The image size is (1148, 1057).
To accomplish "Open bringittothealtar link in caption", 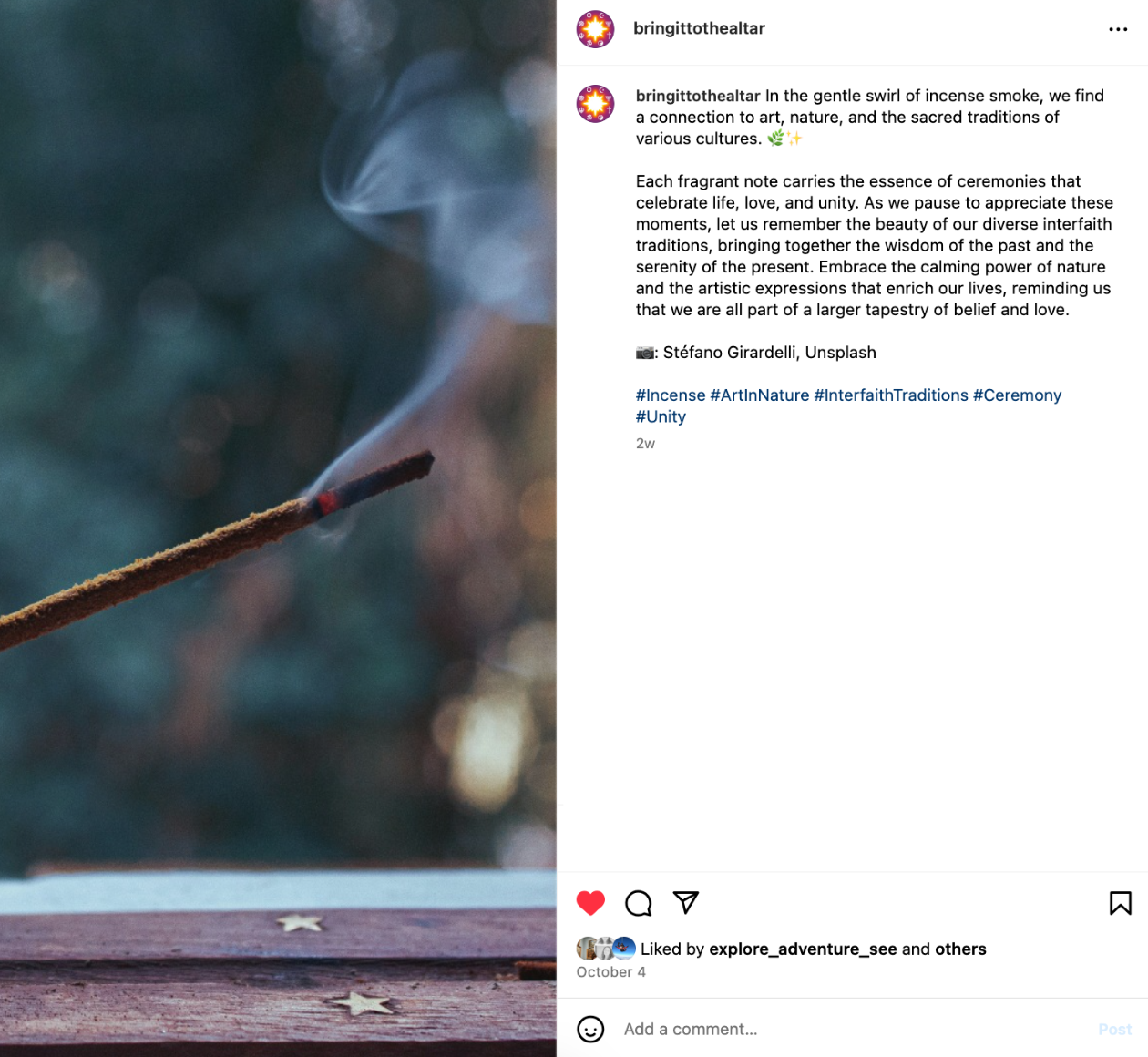I will (698, 96).
